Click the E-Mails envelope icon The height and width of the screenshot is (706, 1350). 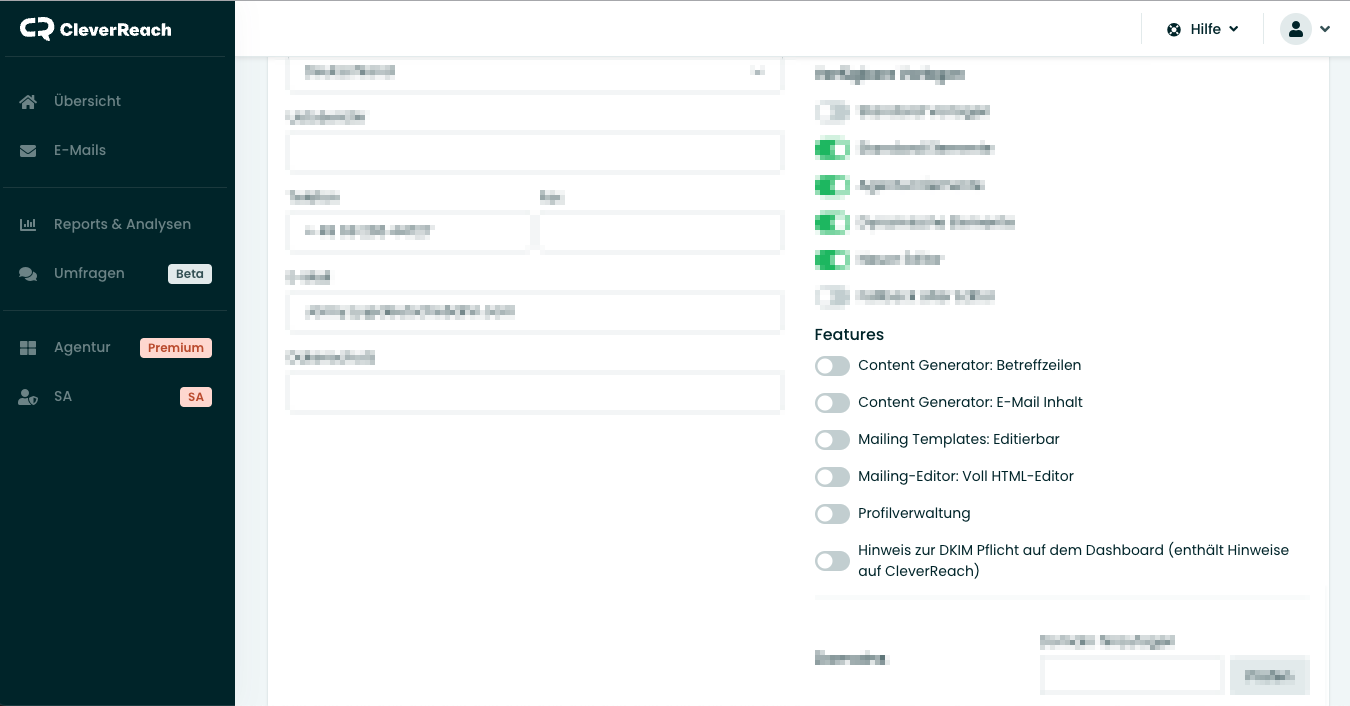pos(28,151)
